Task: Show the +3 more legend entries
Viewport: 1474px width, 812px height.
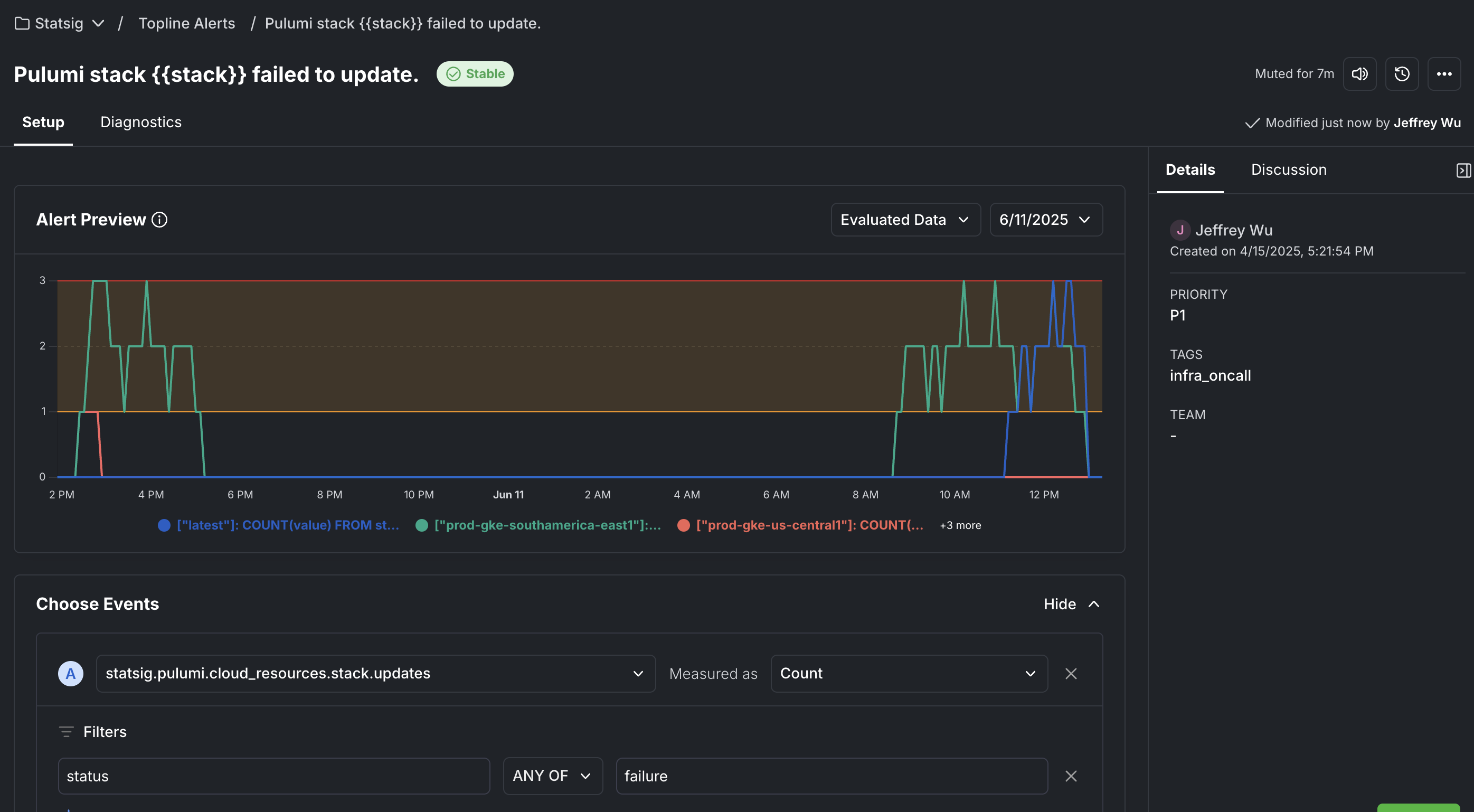Action: (960, 525)
